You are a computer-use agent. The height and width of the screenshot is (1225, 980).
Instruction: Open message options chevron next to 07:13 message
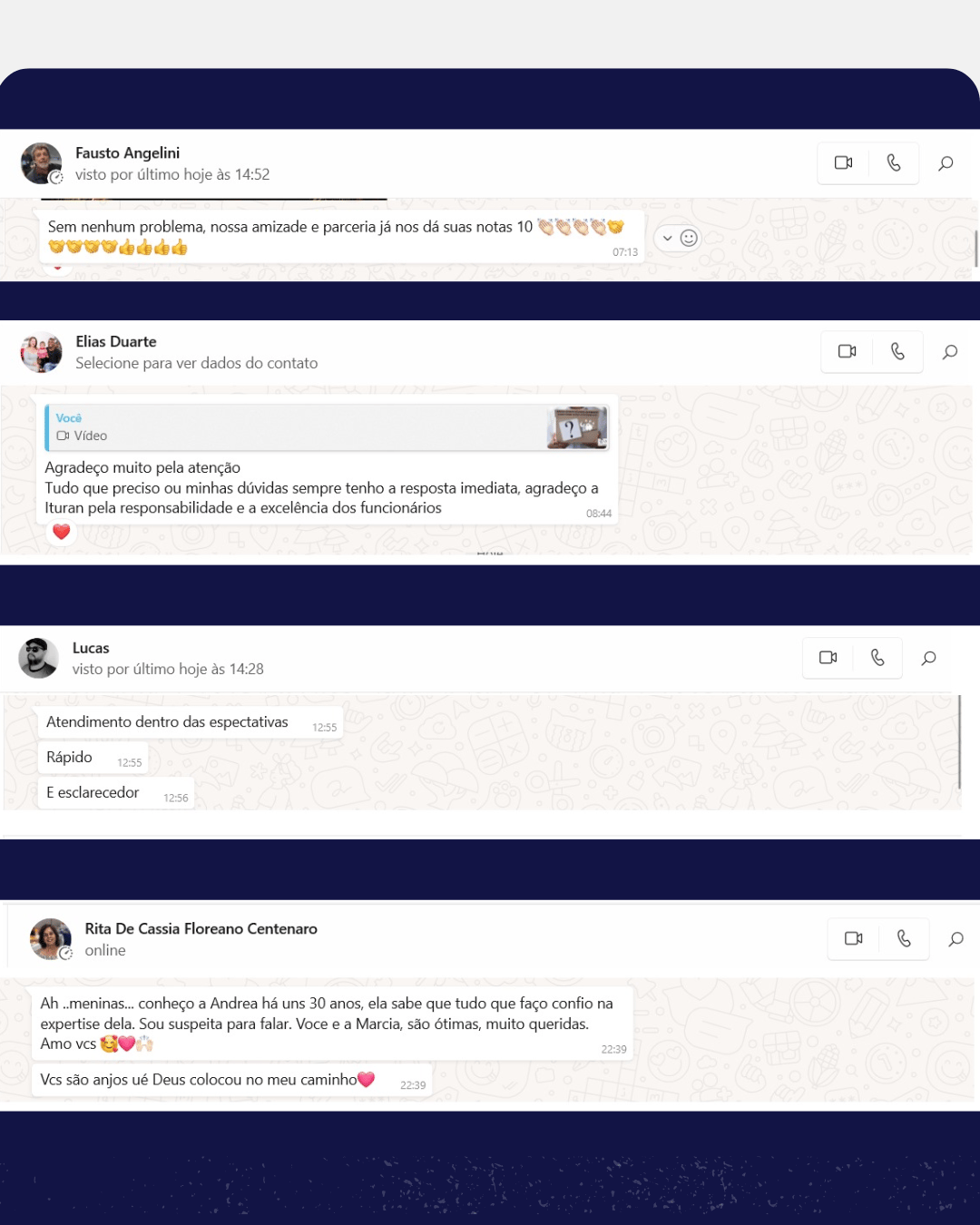coord(668,238)
